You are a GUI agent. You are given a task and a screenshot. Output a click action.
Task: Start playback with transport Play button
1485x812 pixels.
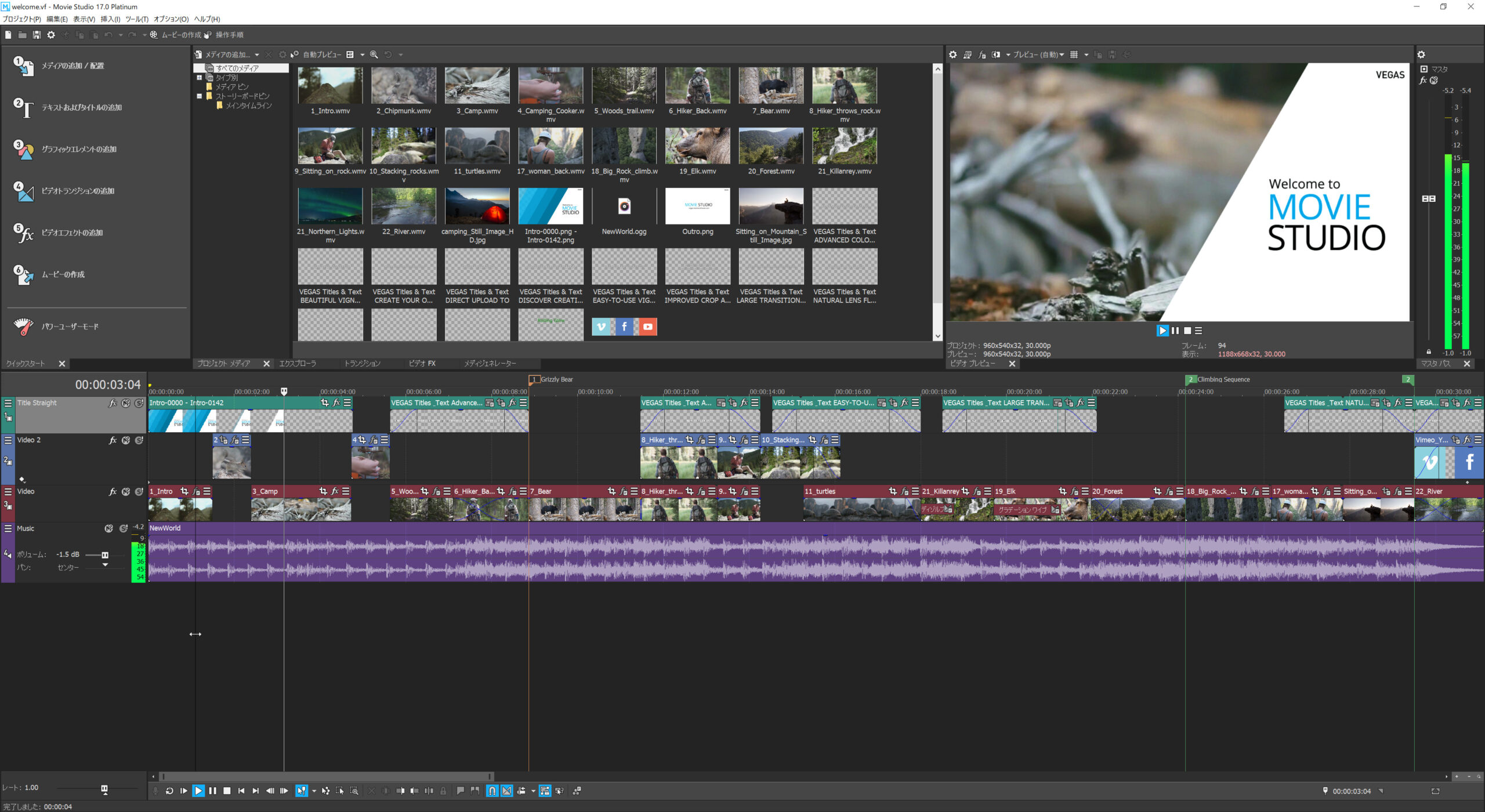point(198,791)
